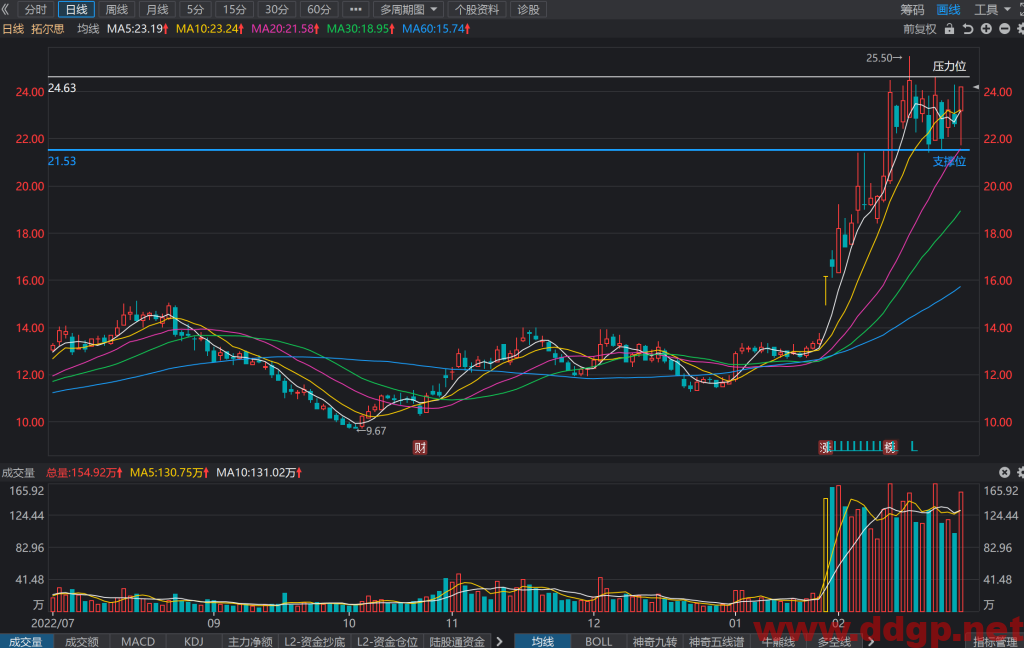1024x648 pixels.
Task: Select the 牛熊线 overlay tab
Action: [778, 641]
